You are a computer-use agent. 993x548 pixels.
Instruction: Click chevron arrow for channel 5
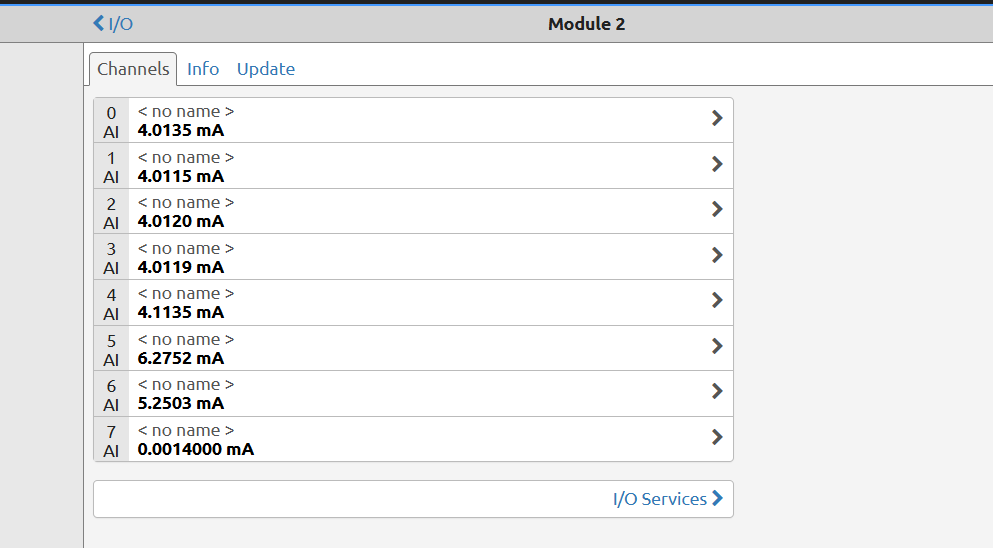tap(717, 346)
